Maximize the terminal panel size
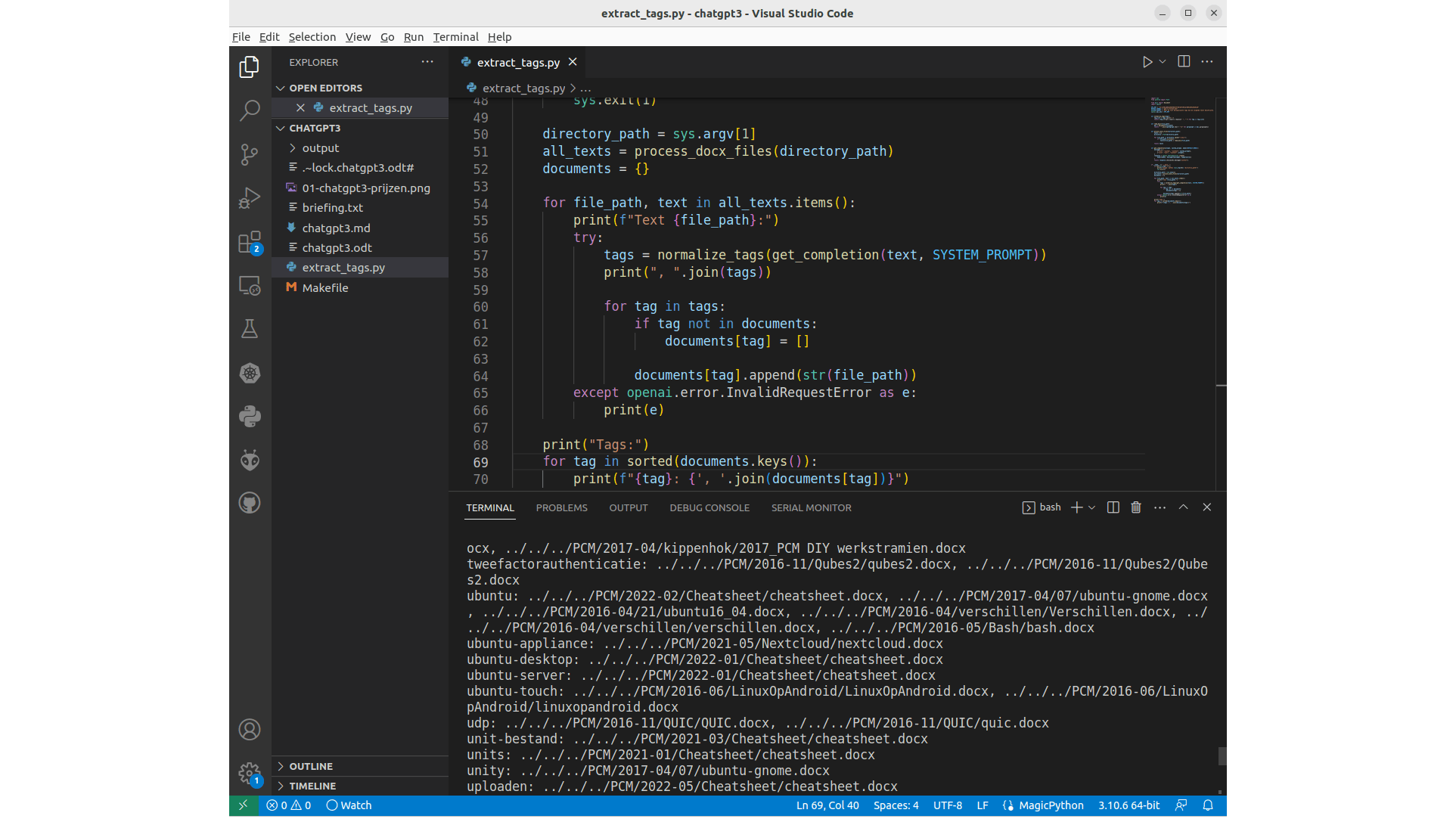Viewport: 1456px width, 819px height. pyautogui.click(x=1183, y=507)
